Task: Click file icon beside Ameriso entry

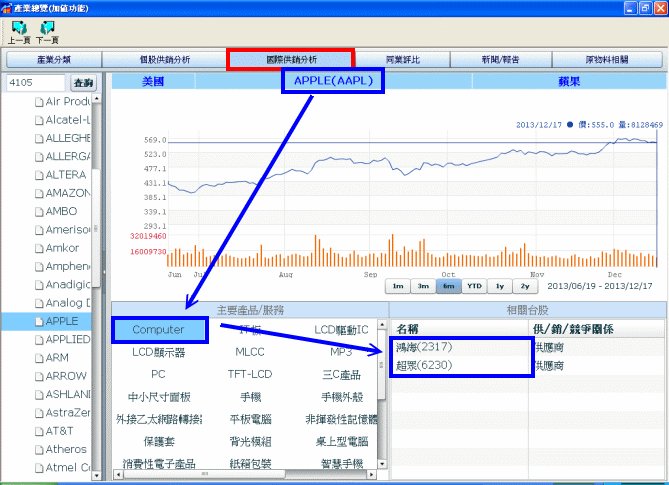Action: click(x=39, y=230)
